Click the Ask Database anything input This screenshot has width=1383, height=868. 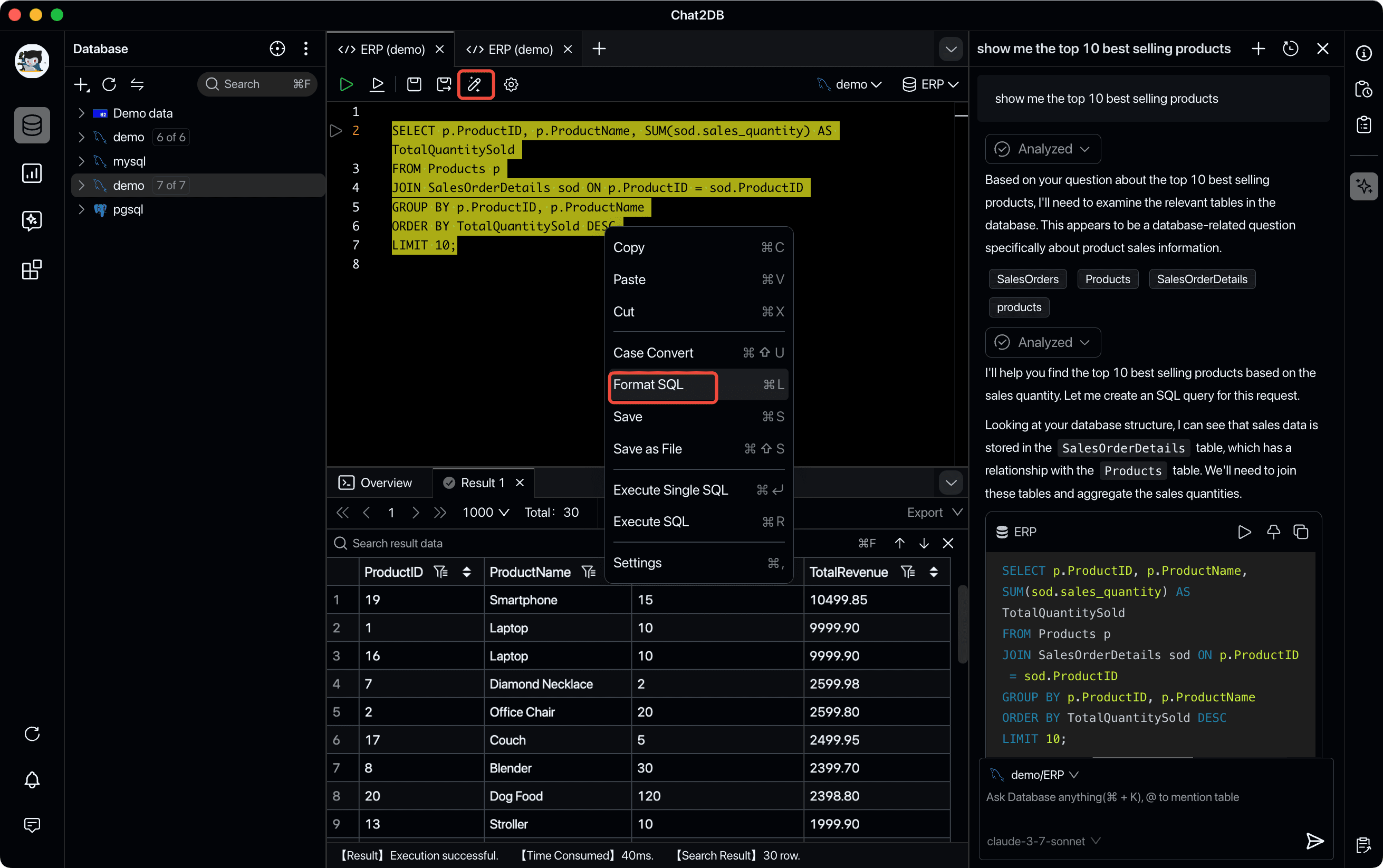click(x=1155, y=797)
